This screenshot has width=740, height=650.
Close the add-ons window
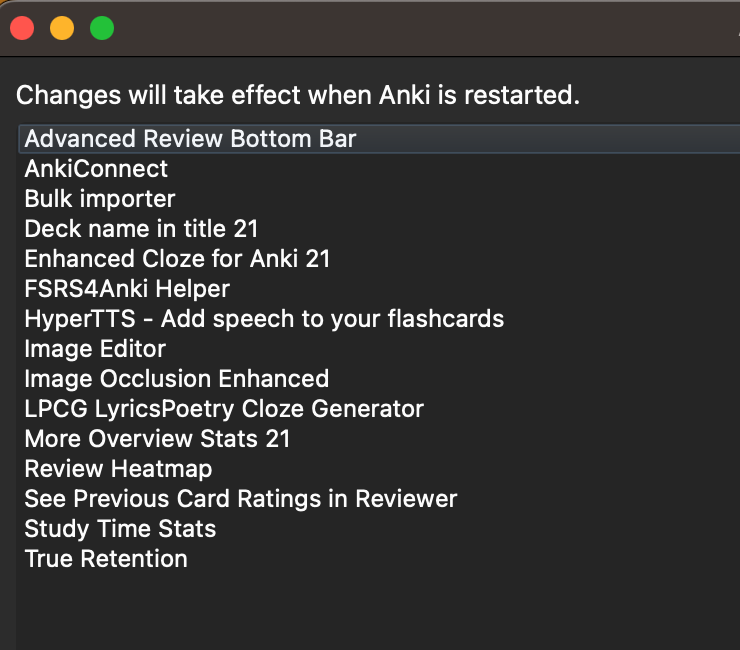click(22, 29)
